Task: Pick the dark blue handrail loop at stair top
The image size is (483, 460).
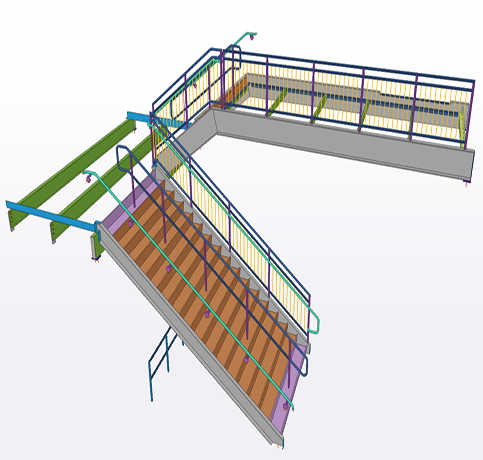Action: 122,157
